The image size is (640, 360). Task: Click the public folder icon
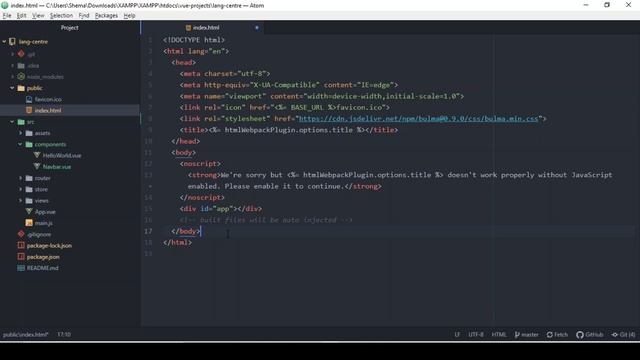(x=21, y=88)
